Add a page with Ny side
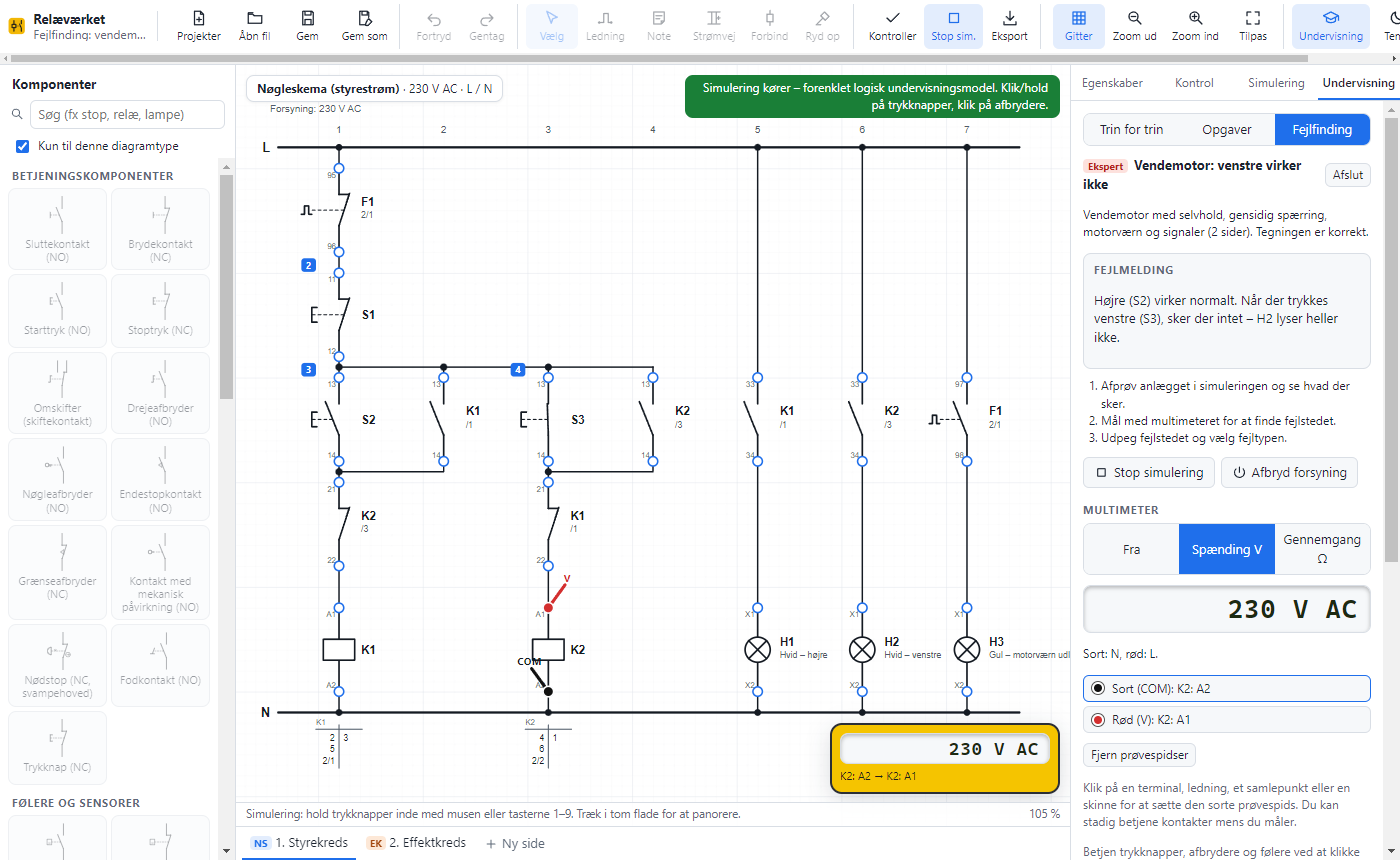The image size is (1400, 860). (515, 843)
